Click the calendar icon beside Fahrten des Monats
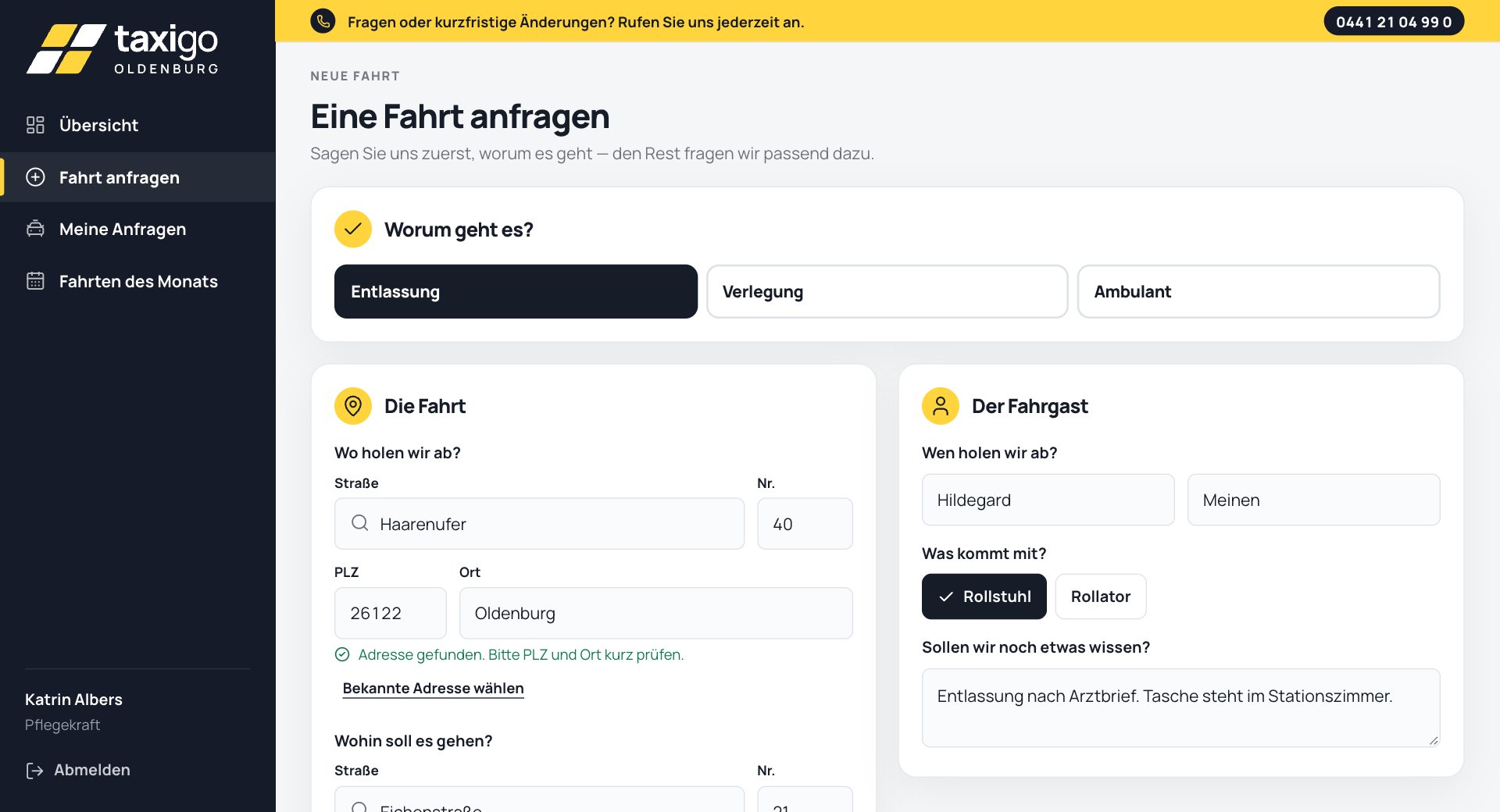Viewport: 1500px width, 812px height. (x=35, y=281)
